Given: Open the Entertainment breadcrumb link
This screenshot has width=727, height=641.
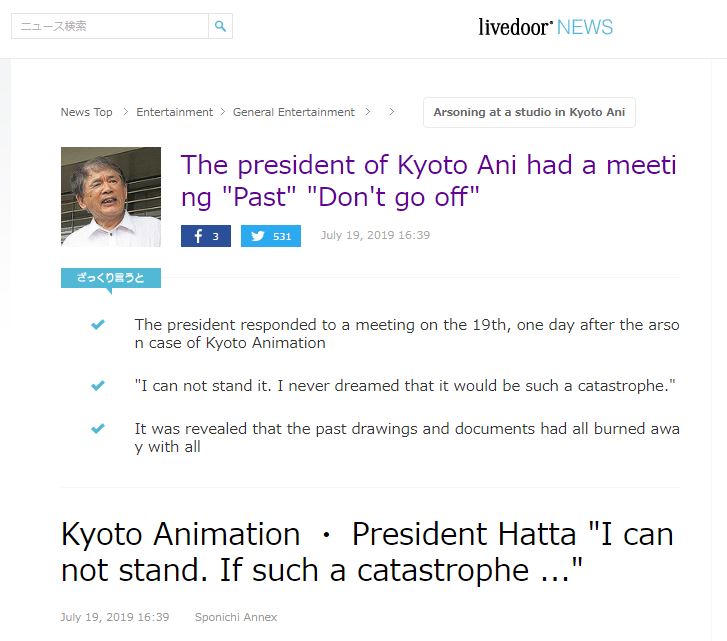Looking at the screenshot, I should tap(174, 112).
